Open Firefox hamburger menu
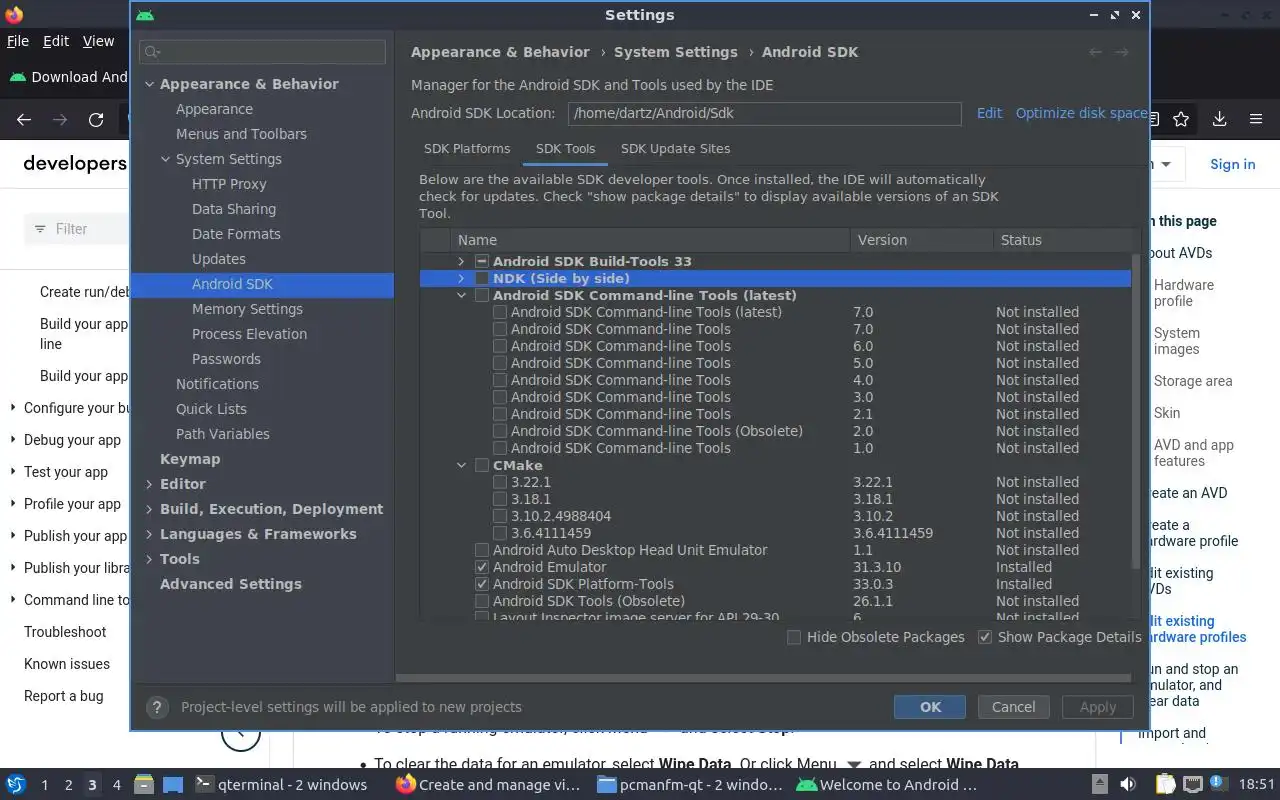 (1256, 120)
